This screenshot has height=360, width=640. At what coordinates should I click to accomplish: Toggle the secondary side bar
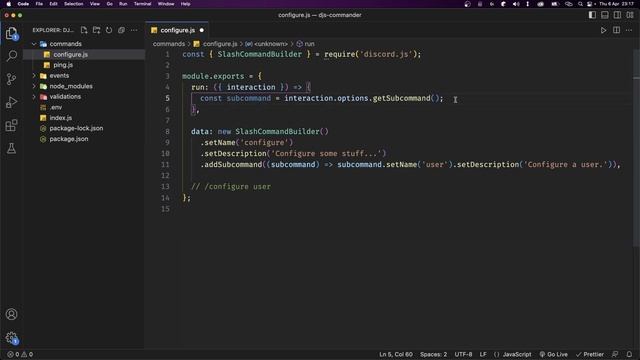[x=618, y=15]
